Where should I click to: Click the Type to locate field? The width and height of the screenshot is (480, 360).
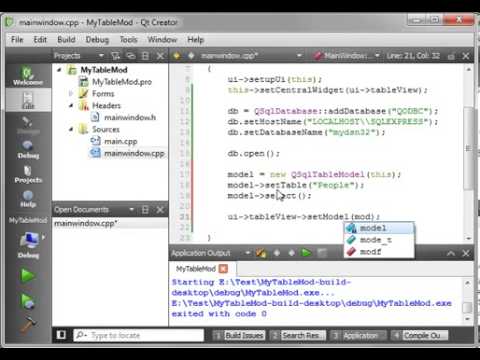point(139,335)
